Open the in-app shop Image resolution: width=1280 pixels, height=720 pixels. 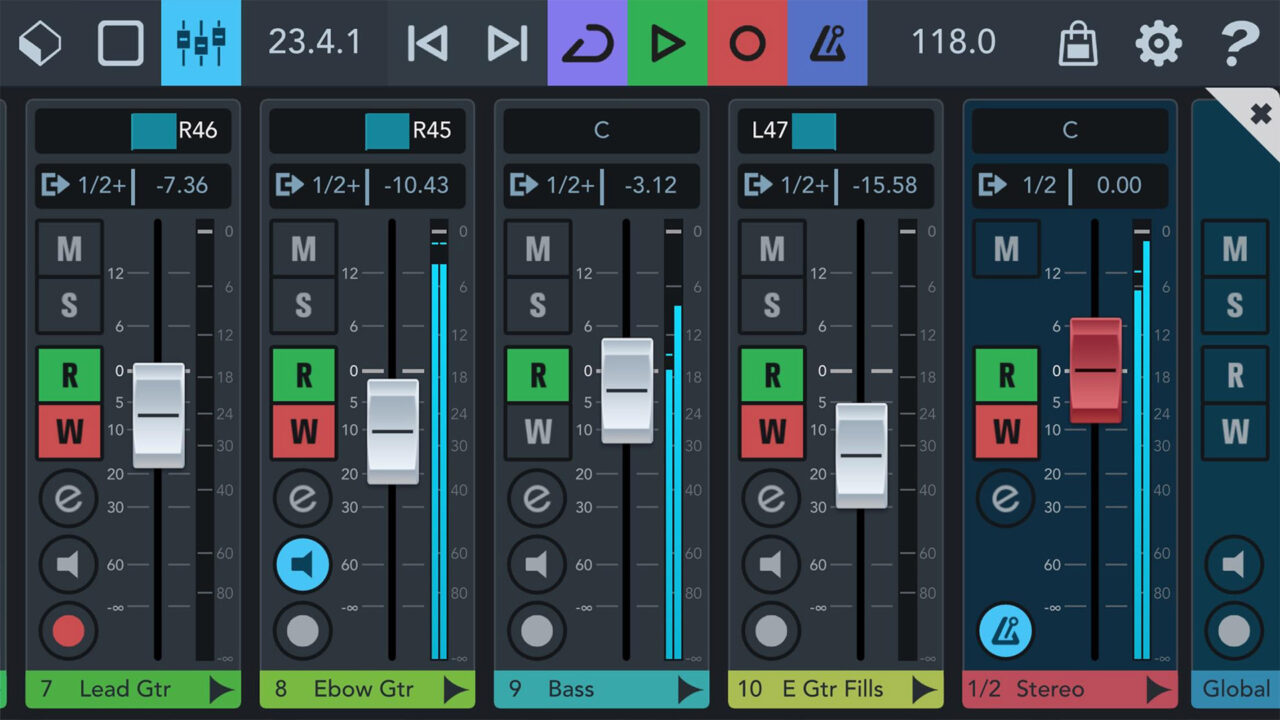pos(1077,42)
